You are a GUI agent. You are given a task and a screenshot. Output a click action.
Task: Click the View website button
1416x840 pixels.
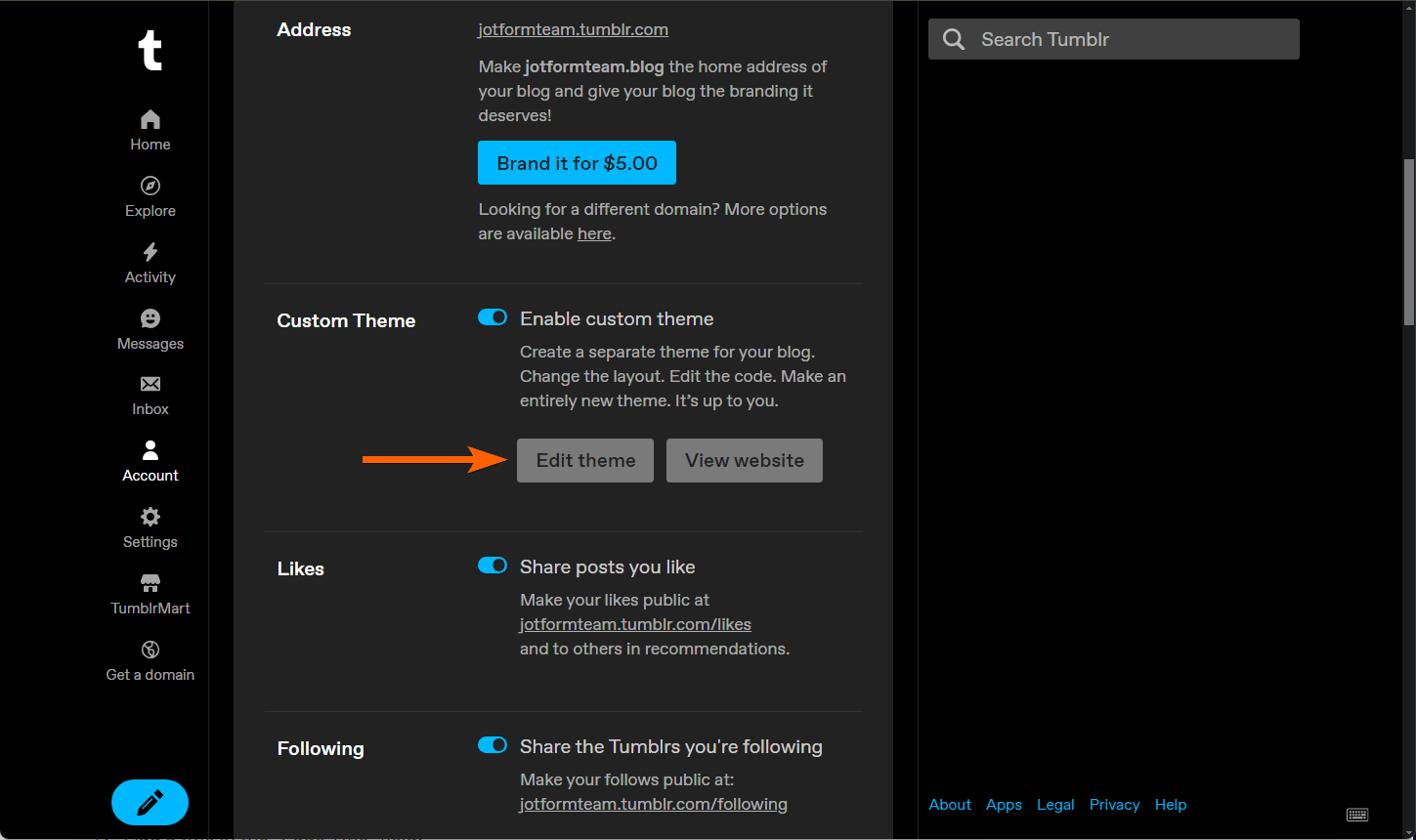pyautogui.click(x=745, y=460)
